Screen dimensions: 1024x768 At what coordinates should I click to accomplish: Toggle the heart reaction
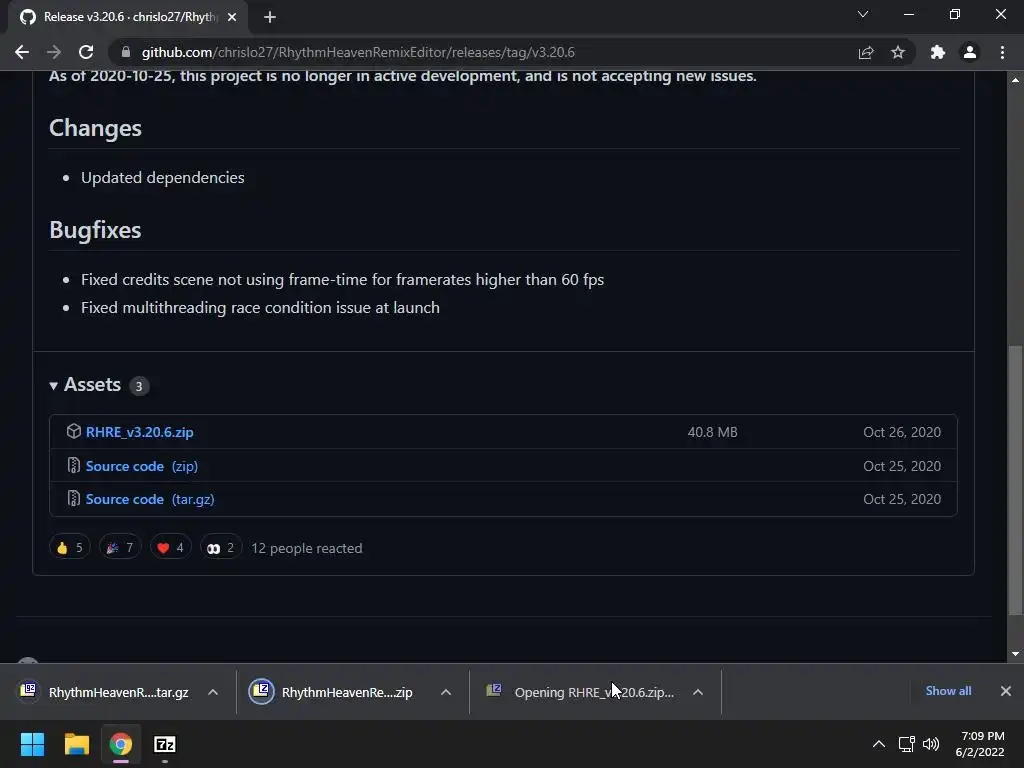(x=170, y=547)
